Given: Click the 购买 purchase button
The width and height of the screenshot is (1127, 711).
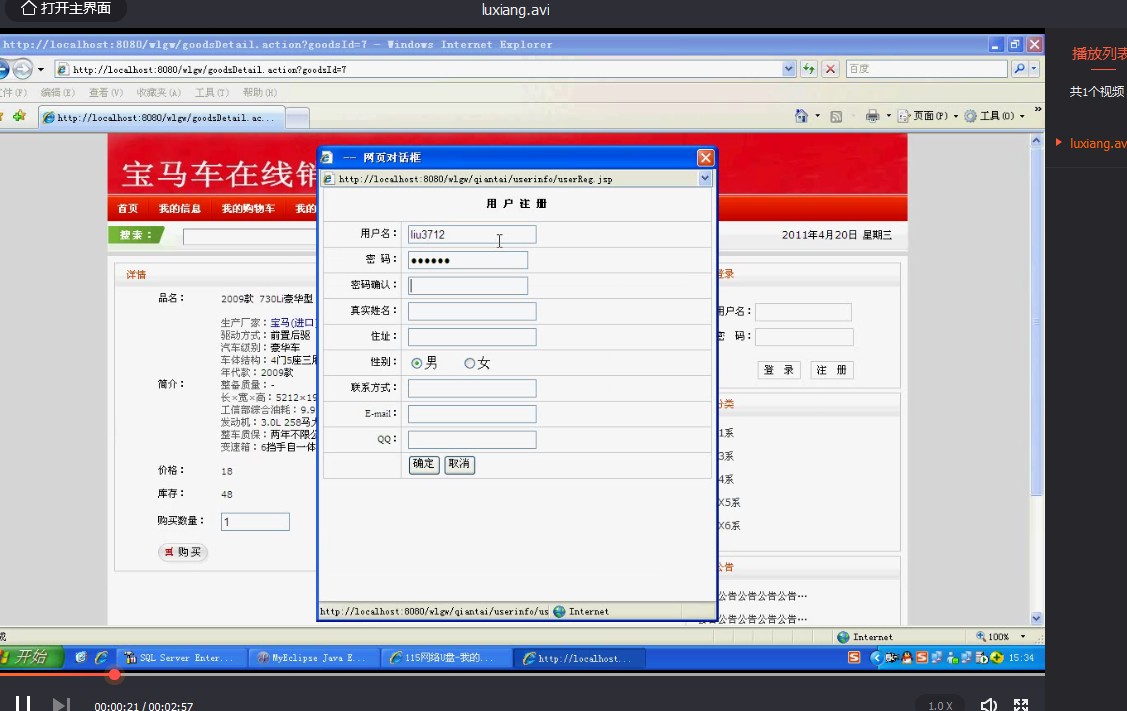Looking at the screenshot, I should [x=183, y=551].
